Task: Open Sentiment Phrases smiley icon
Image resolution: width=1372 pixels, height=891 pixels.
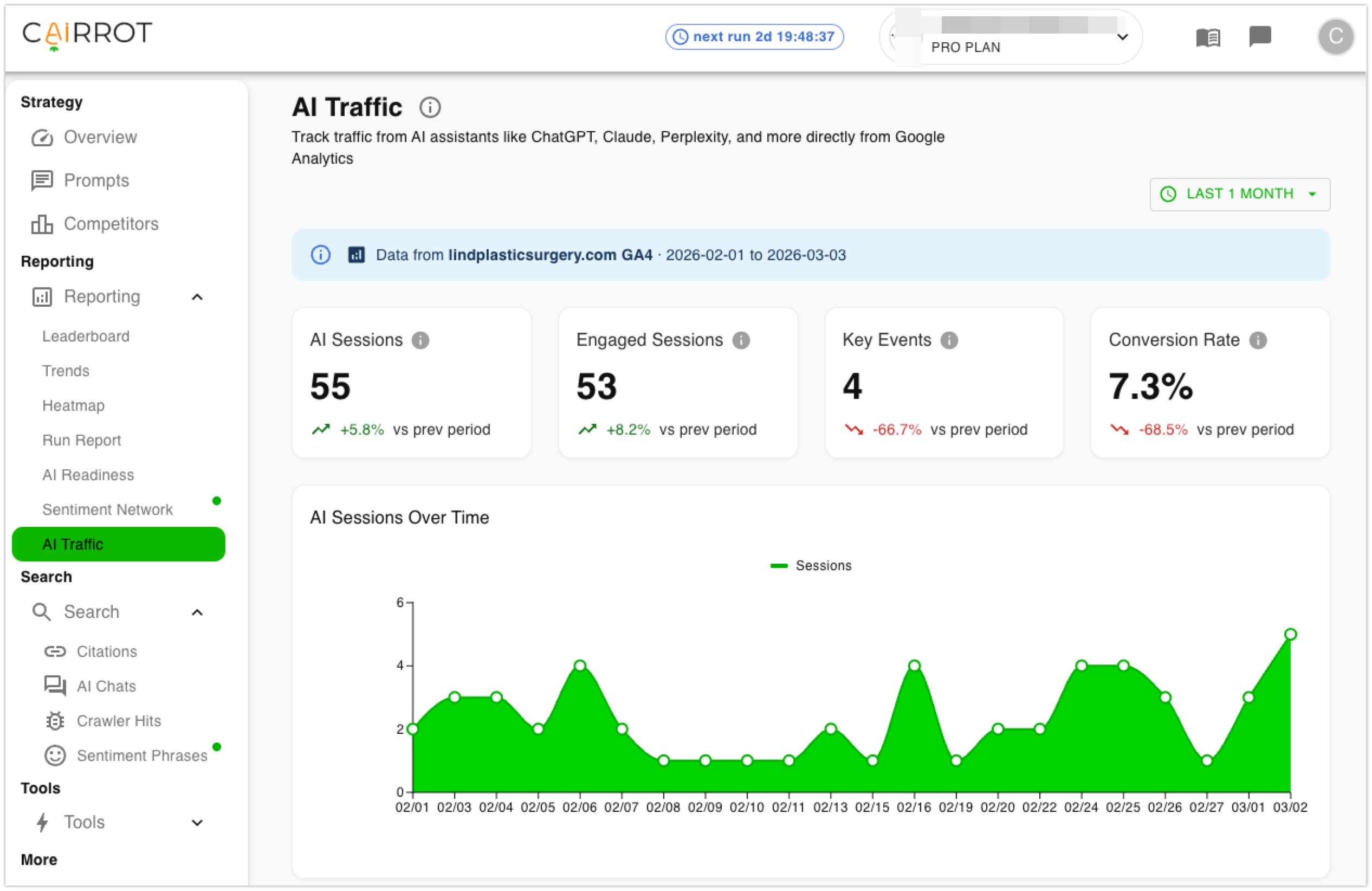Action: (x=55, y=756)
